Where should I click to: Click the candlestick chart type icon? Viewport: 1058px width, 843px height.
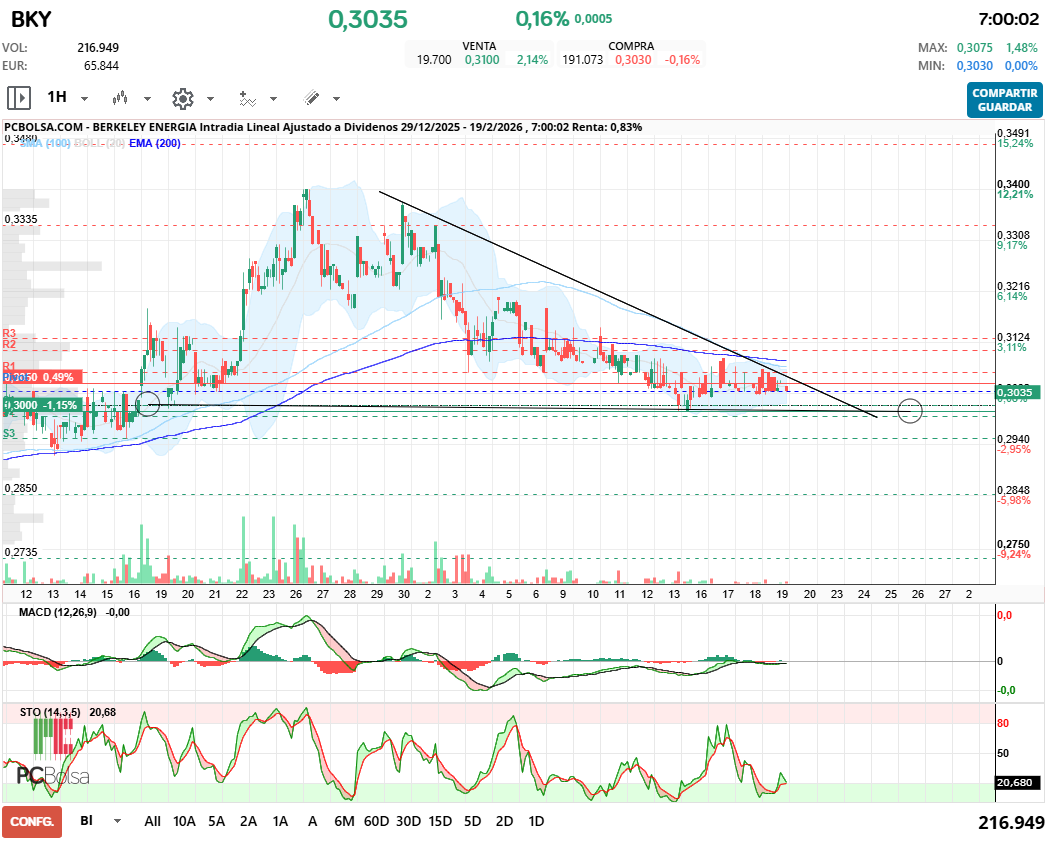pyautogui.click(x=121, y=98)
